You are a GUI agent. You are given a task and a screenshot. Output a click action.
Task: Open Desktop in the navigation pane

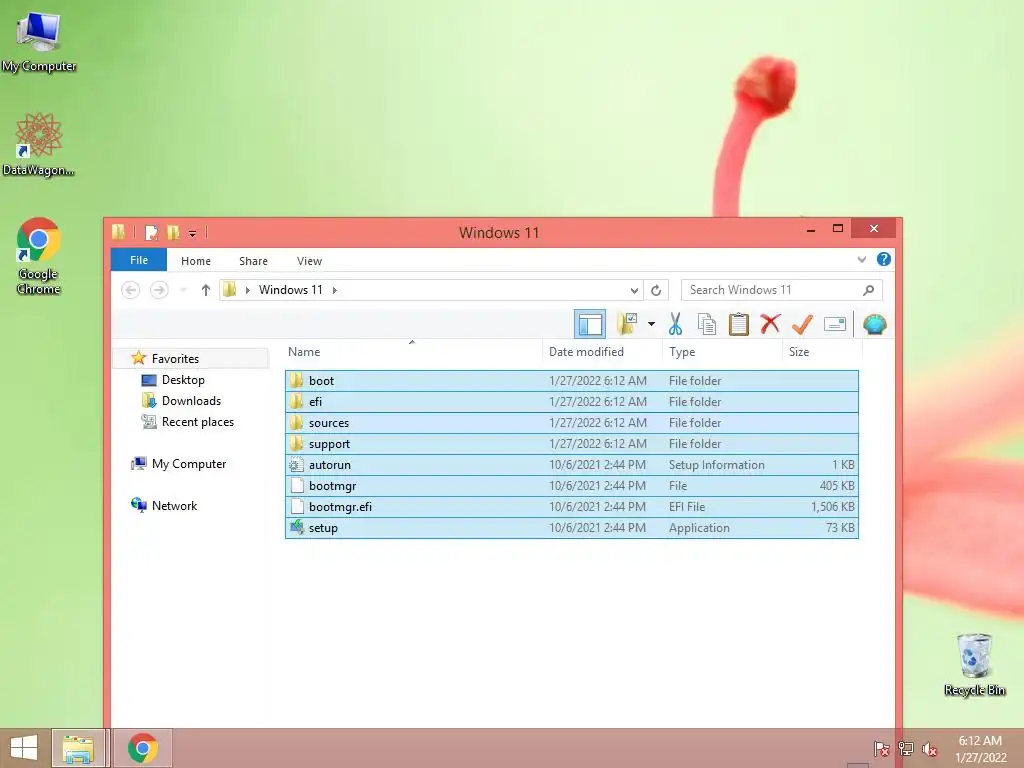coord(183,380)
